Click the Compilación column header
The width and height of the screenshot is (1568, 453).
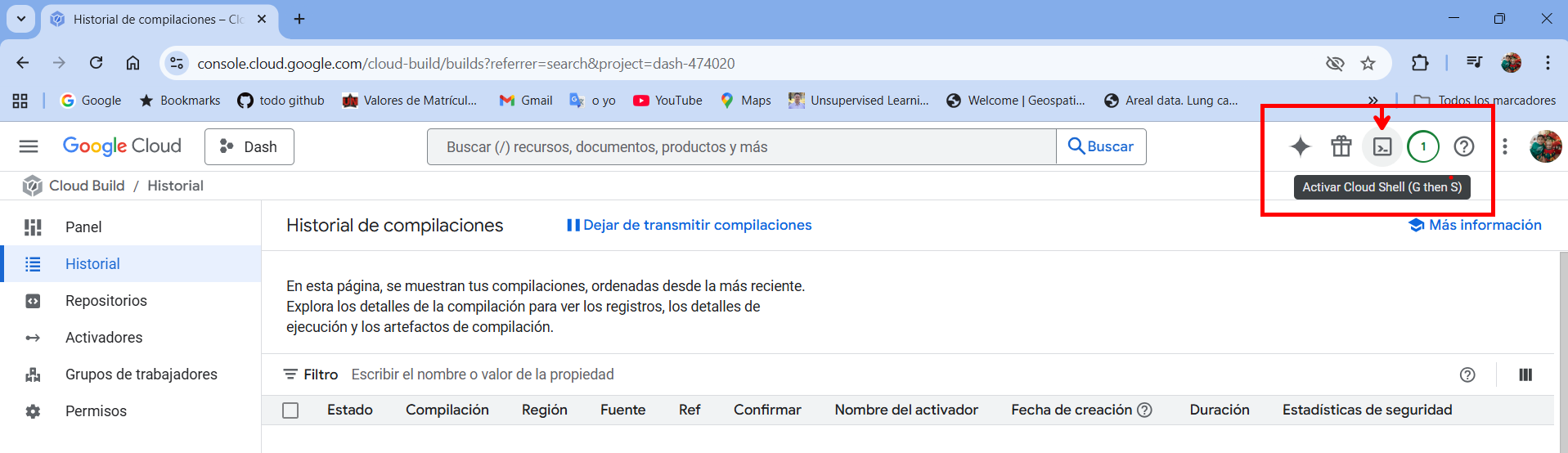pyautogui.click(x=447, y=410)
